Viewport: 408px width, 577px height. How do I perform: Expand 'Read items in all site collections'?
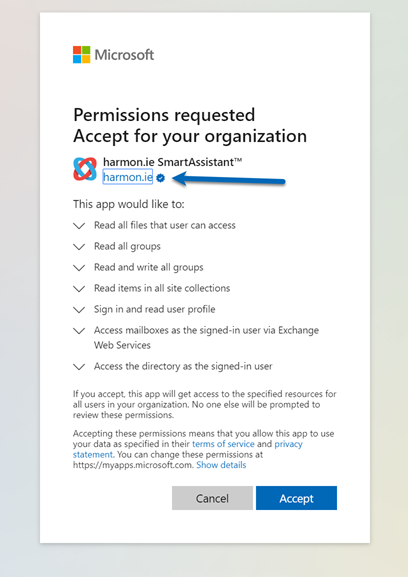tap(79, 288)
